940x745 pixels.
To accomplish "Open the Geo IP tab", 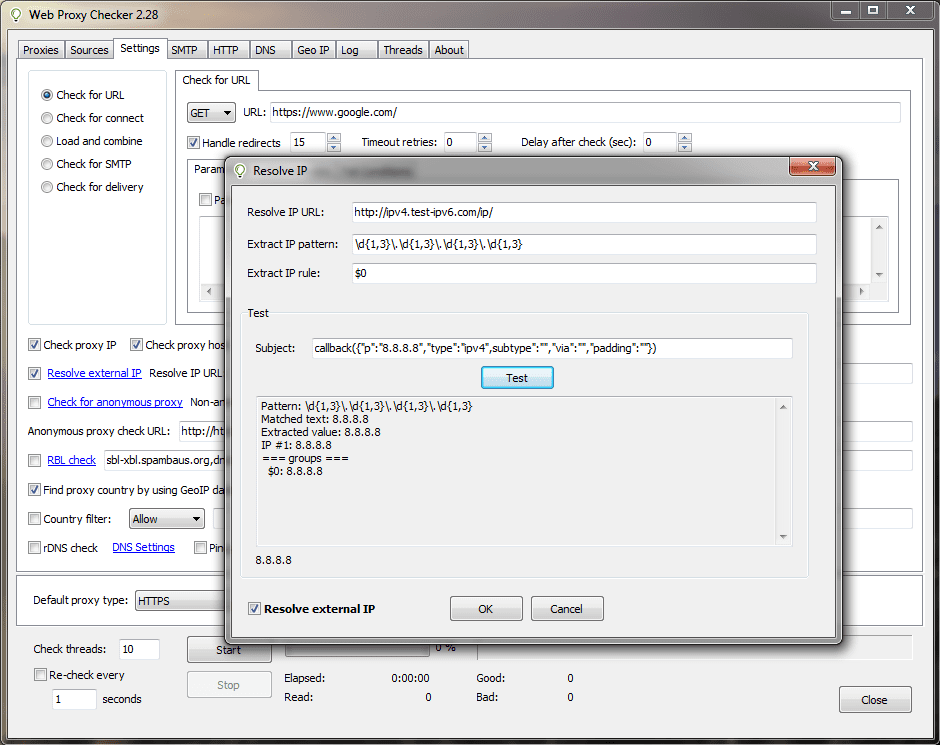I will point(313,50).
